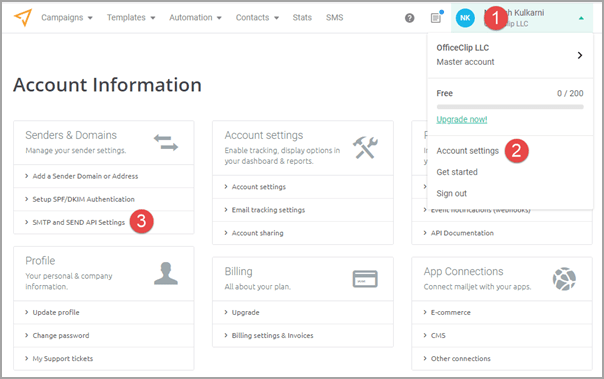Click the Senders & Domains arrows icon
Viewport: 604px width, 379px height.
(x=166, y=143)
